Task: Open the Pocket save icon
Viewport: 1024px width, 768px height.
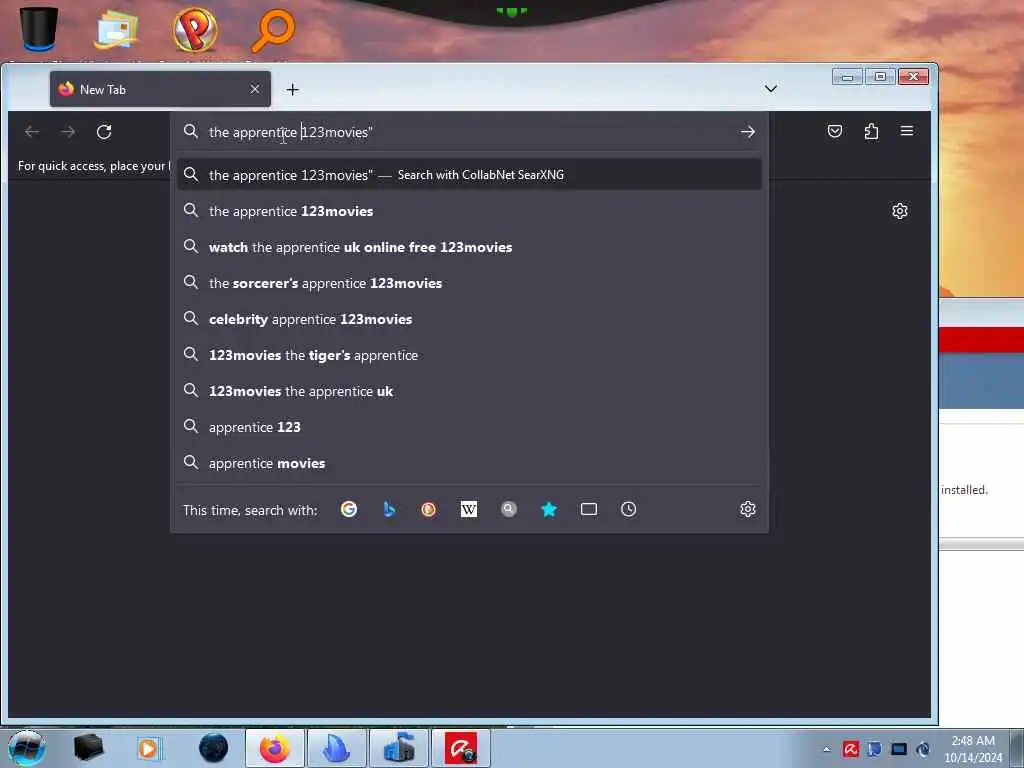Action: coord(835,131)
